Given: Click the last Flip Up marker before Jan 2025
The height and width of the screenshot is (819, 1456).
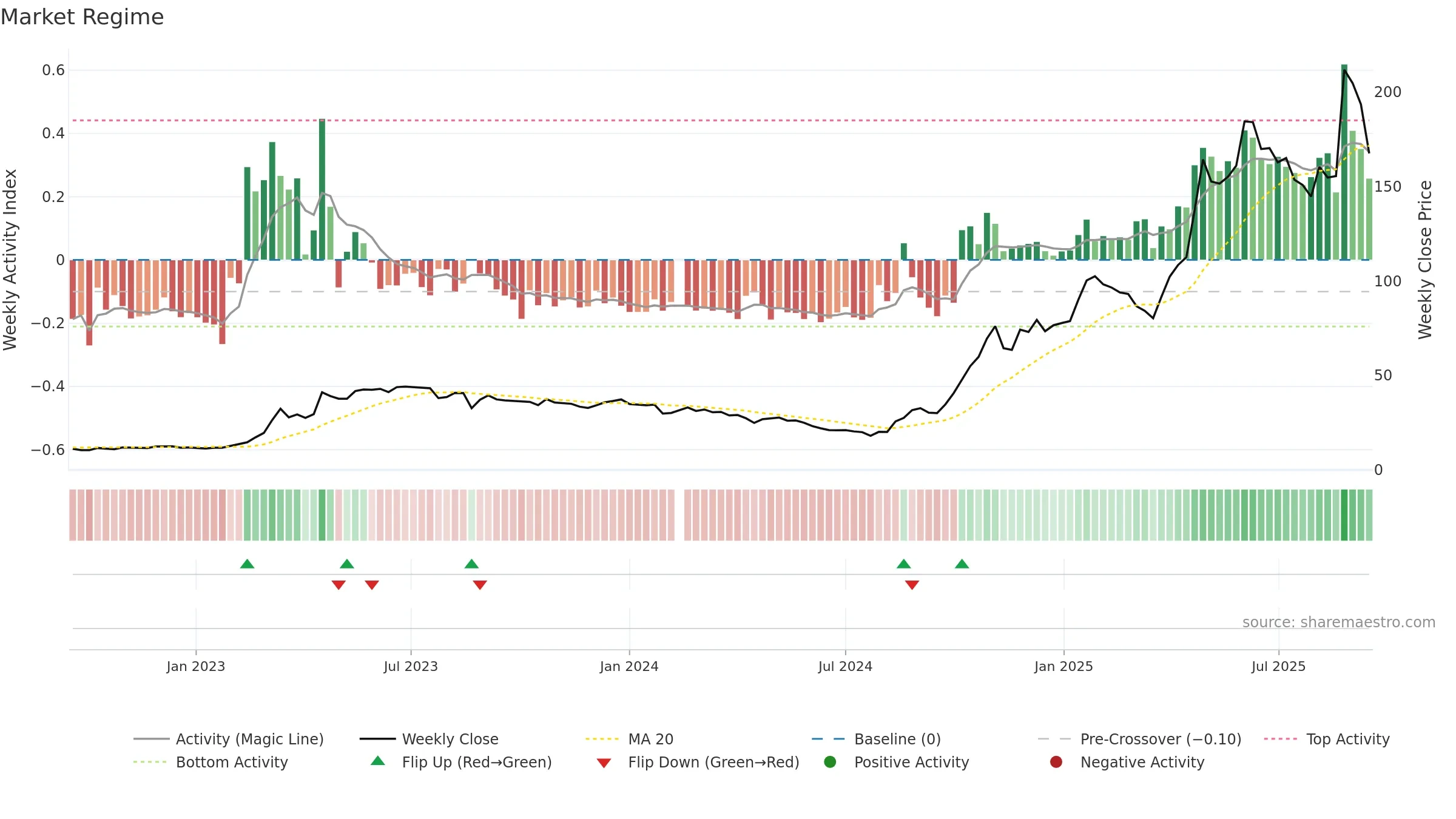Looking at the screenshot, I should coord(962,564).
